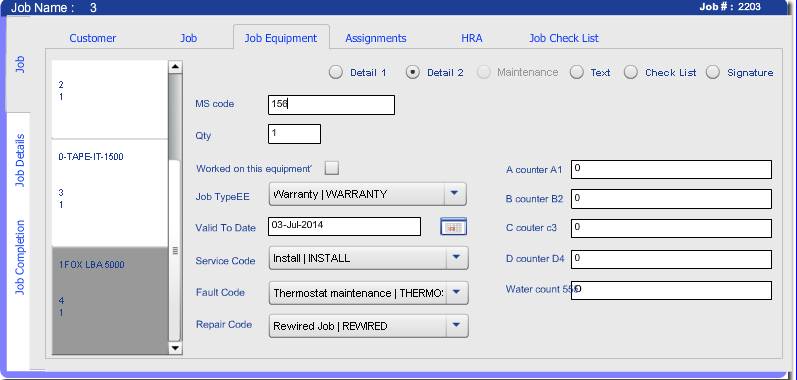Select the Text radio button
797x380 pixels.
(x=577, y=73)
